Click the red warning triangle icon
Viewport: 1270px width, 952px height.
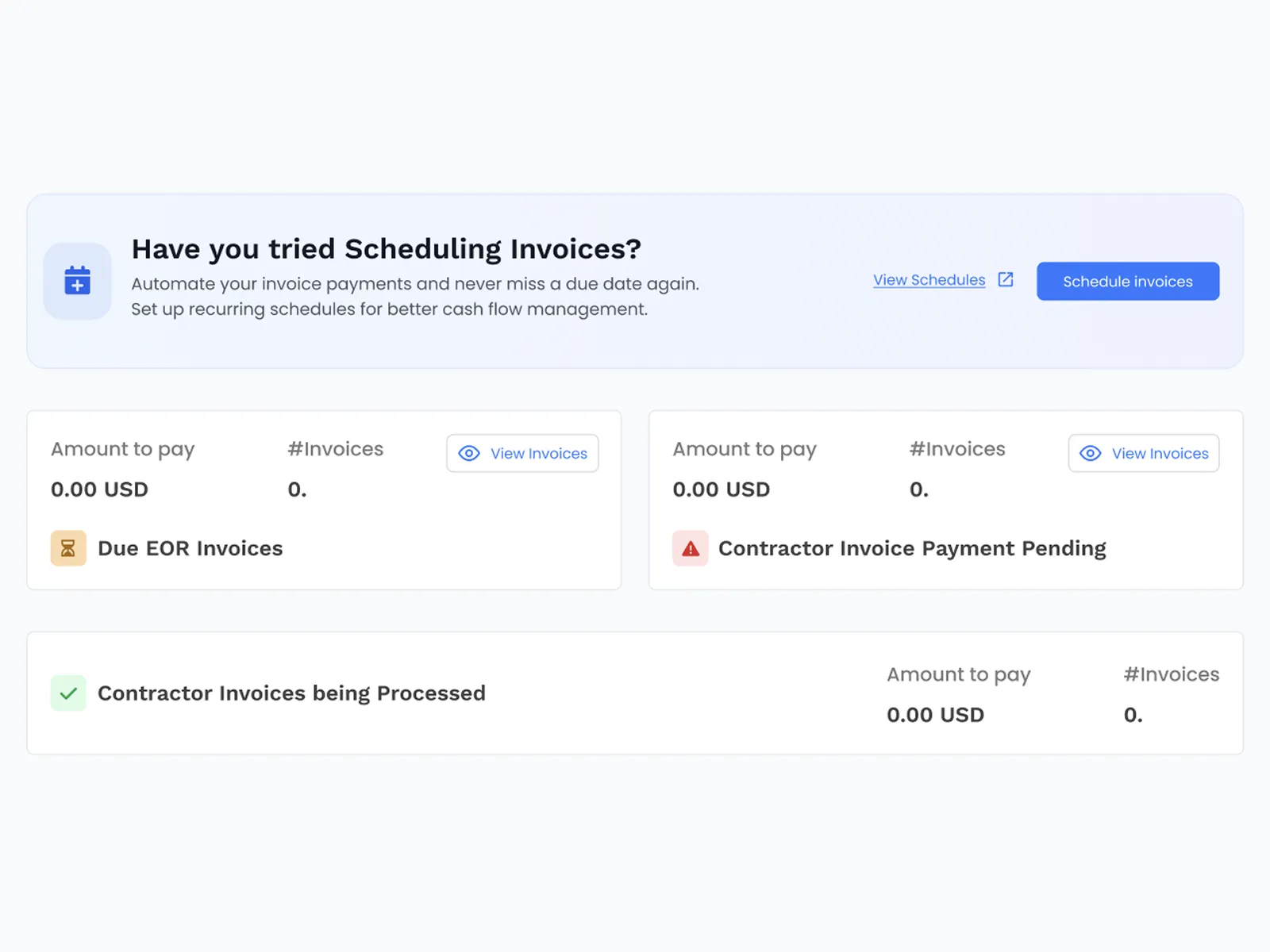(691, 548)
